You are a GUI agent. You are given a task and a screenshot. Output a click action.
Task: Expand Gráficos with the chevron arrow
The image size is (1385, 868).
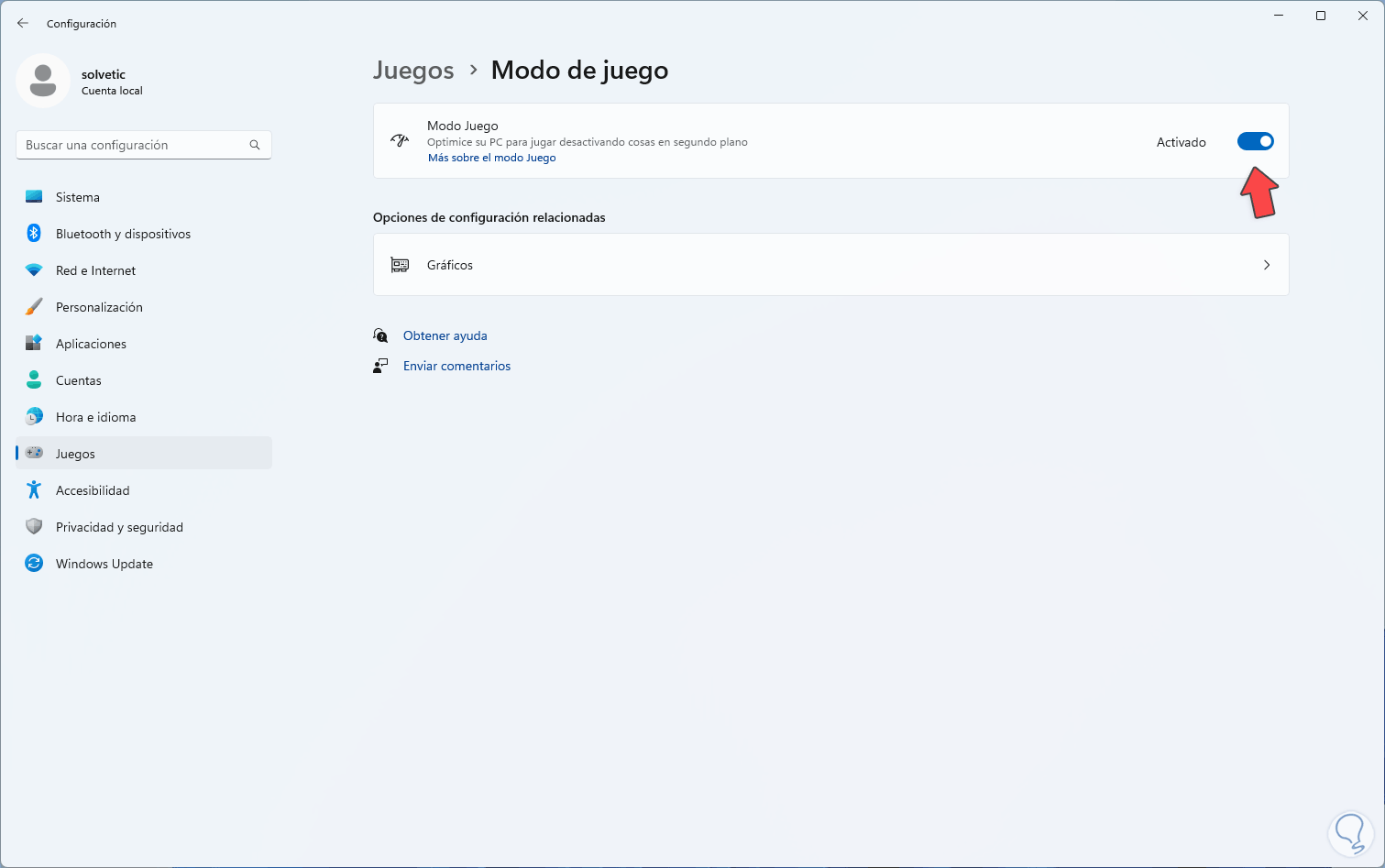pyautogui.click(x=1267, y=265)
